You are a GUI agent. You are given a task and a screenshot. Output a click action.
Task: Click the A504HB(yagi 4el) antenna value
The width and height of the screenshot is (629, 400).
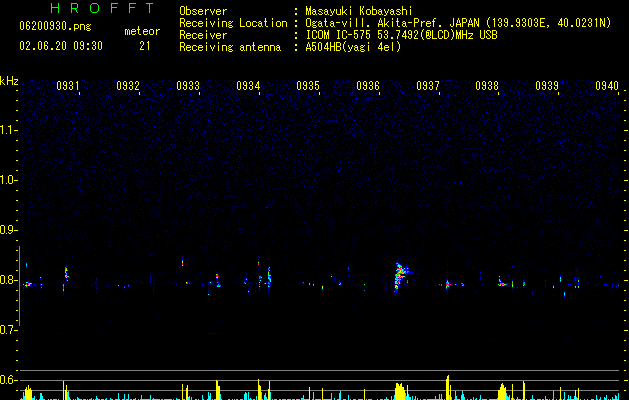pyautogui.click(x=353, y=47)
